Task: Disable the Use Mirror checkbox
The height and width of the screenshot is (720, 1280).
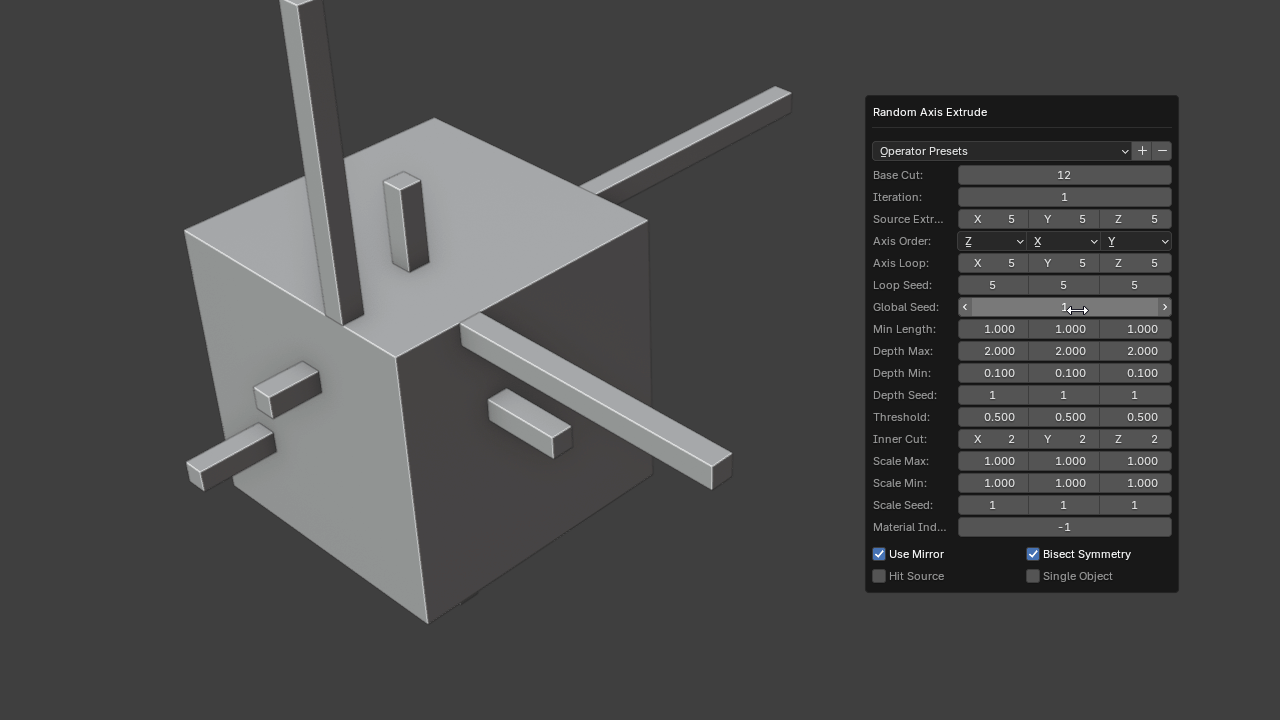Action: point(879,554)
